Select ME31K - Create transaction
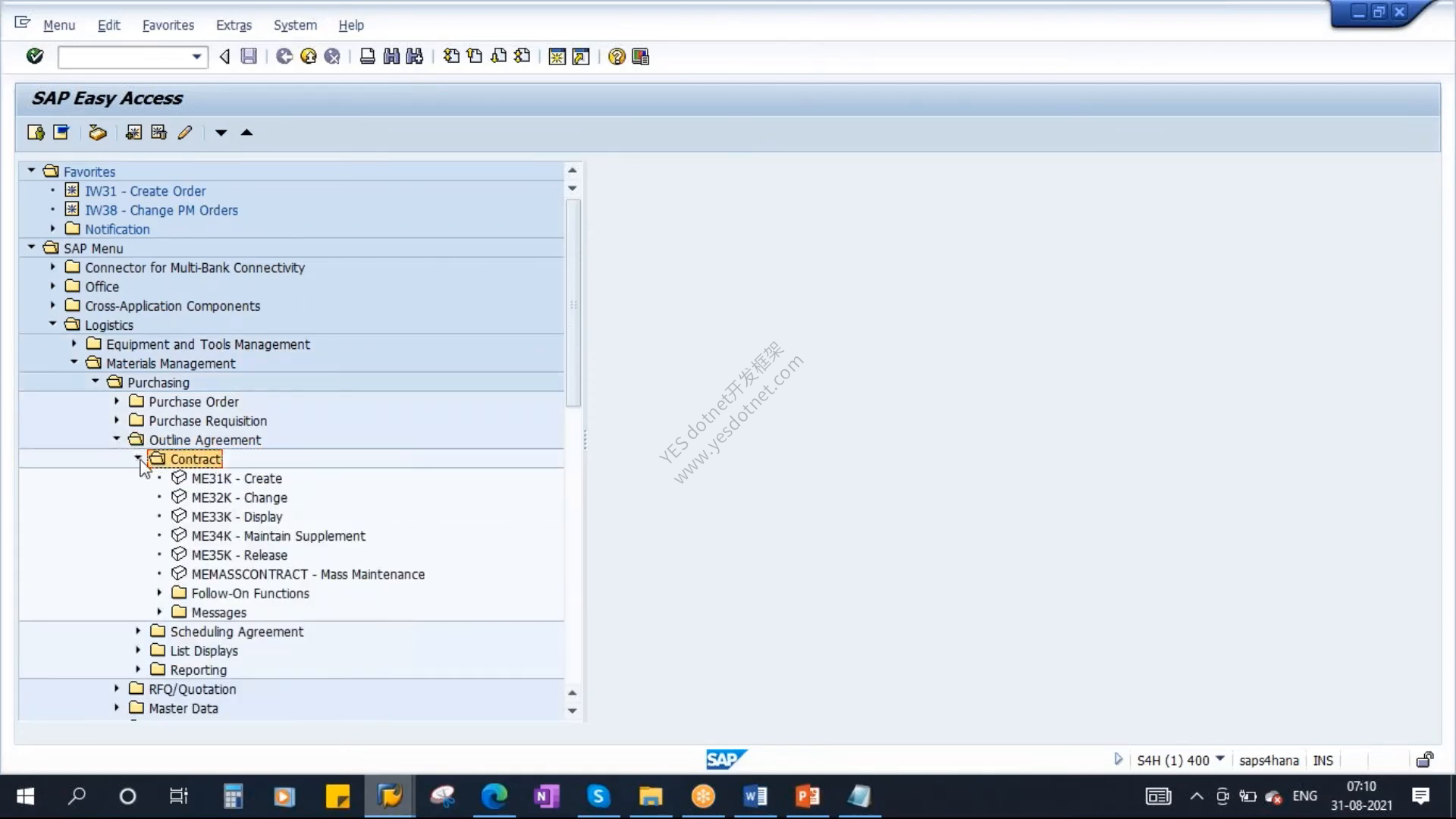This screenshot has height=819, width=1456. [237, 479]
